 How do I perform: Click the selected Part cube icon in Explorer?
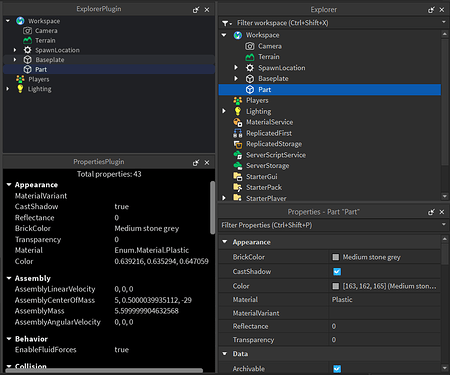pyautogui.click(x=250, y=89)
